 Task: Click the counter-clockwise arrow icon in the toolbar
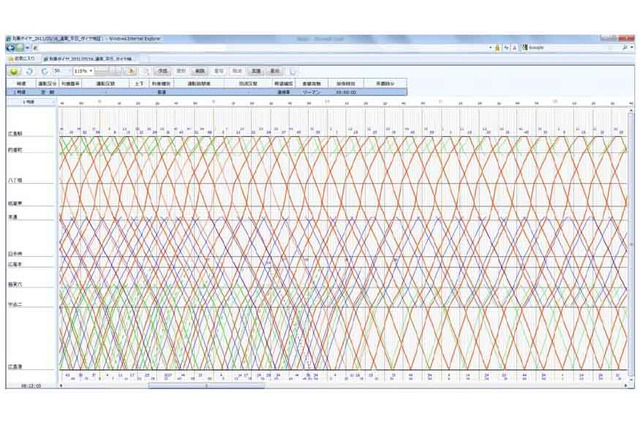tap(29, 71)
